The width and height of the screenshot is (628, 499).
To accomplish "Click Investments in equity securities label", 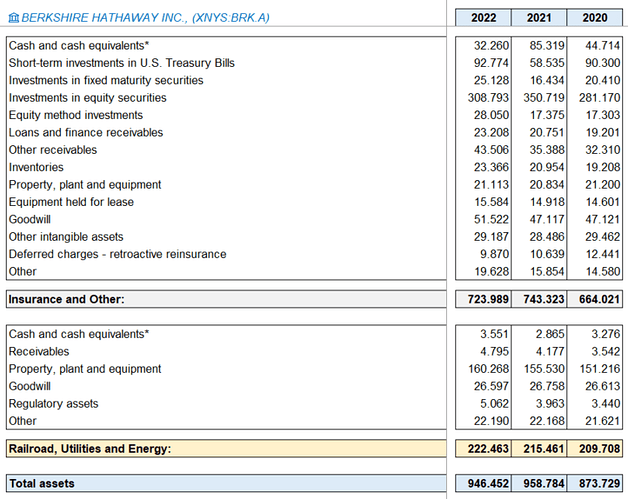I will (88, 98).
